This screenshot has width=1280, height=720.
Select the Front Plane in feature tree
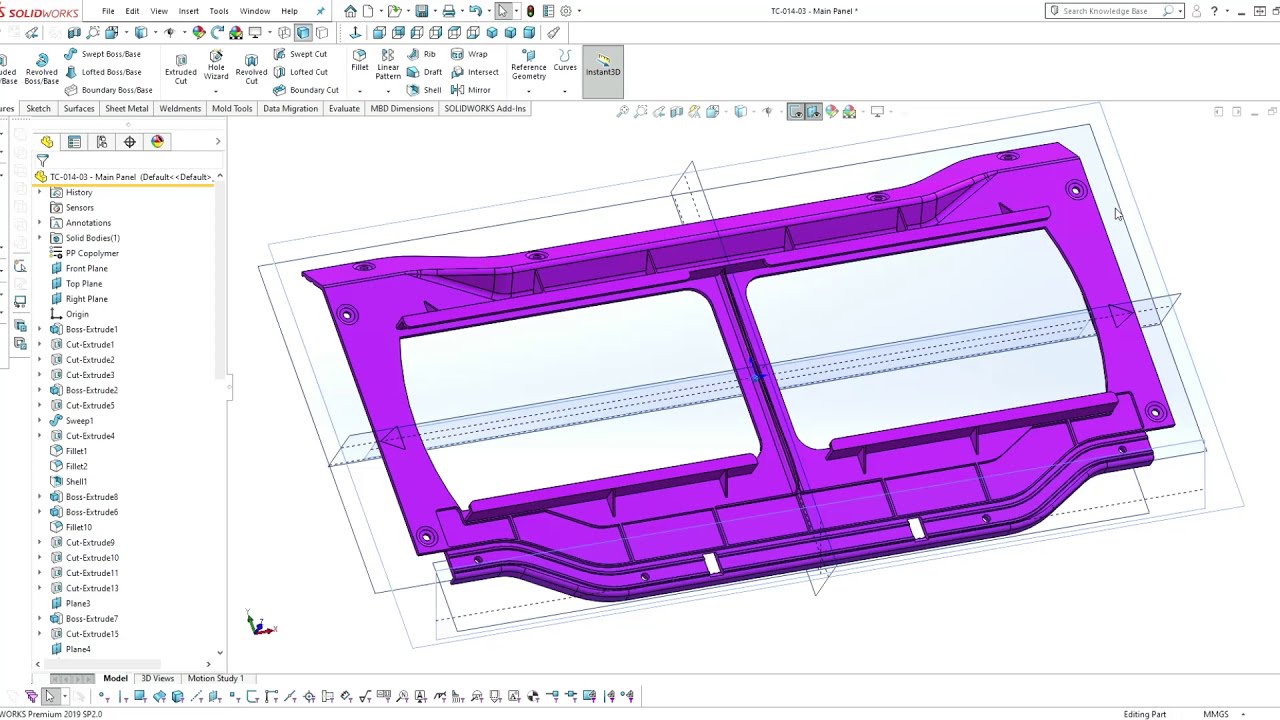86,268
